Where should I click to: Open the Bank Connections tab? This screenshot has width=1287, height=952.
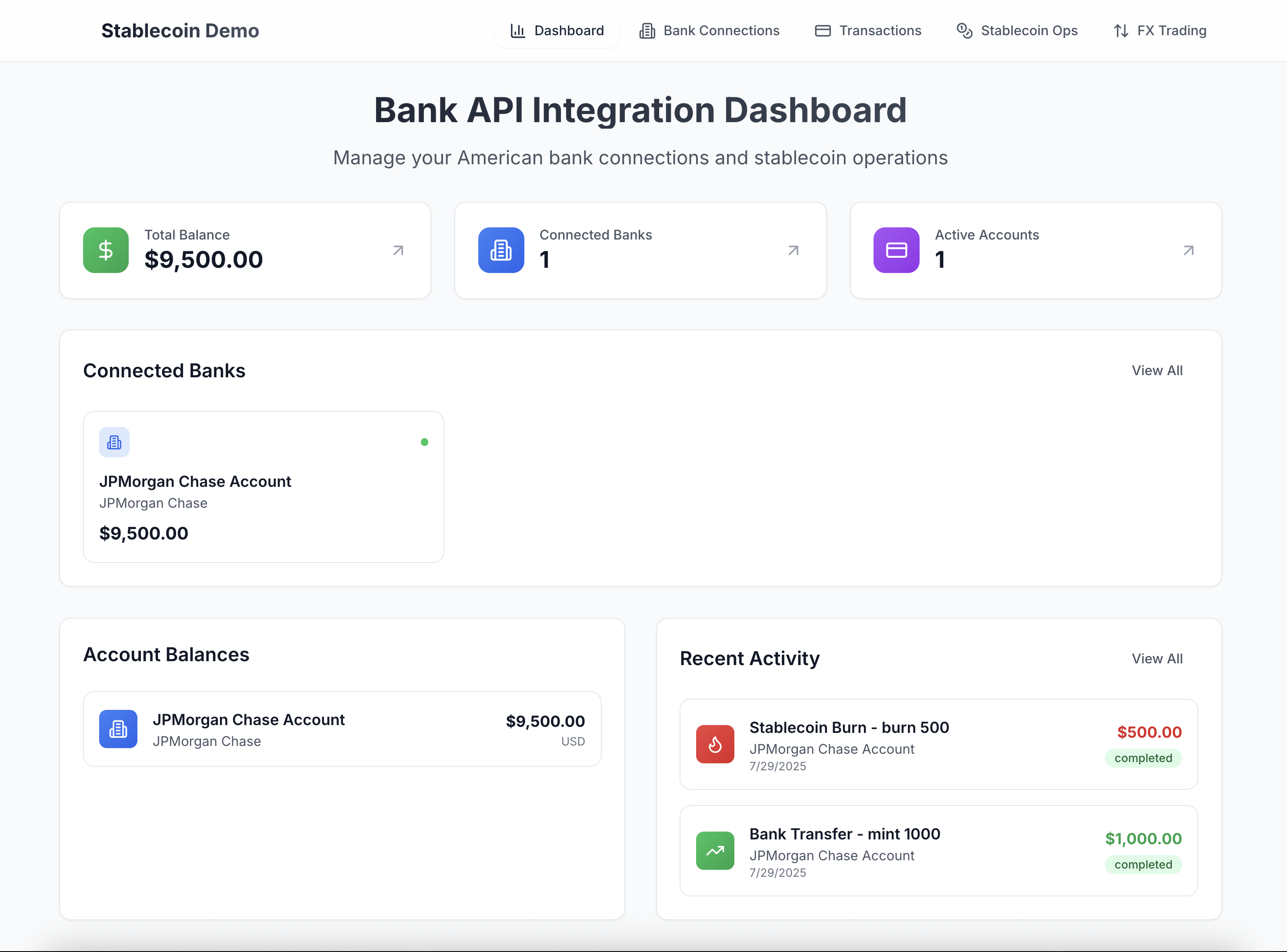tap(709, 30)
